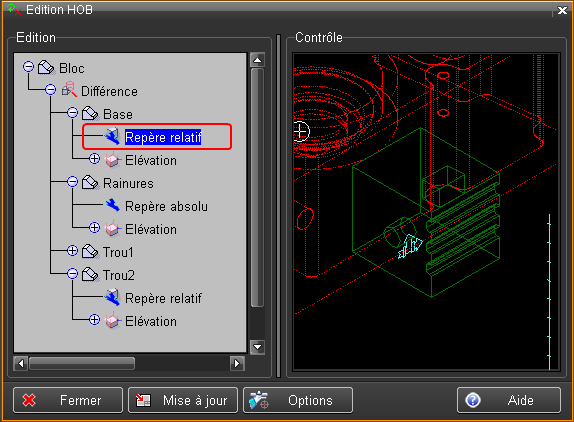Click the Trou1 solid icon
The image size is (574, 422).
pyautogui.click(x=90, y=251)
